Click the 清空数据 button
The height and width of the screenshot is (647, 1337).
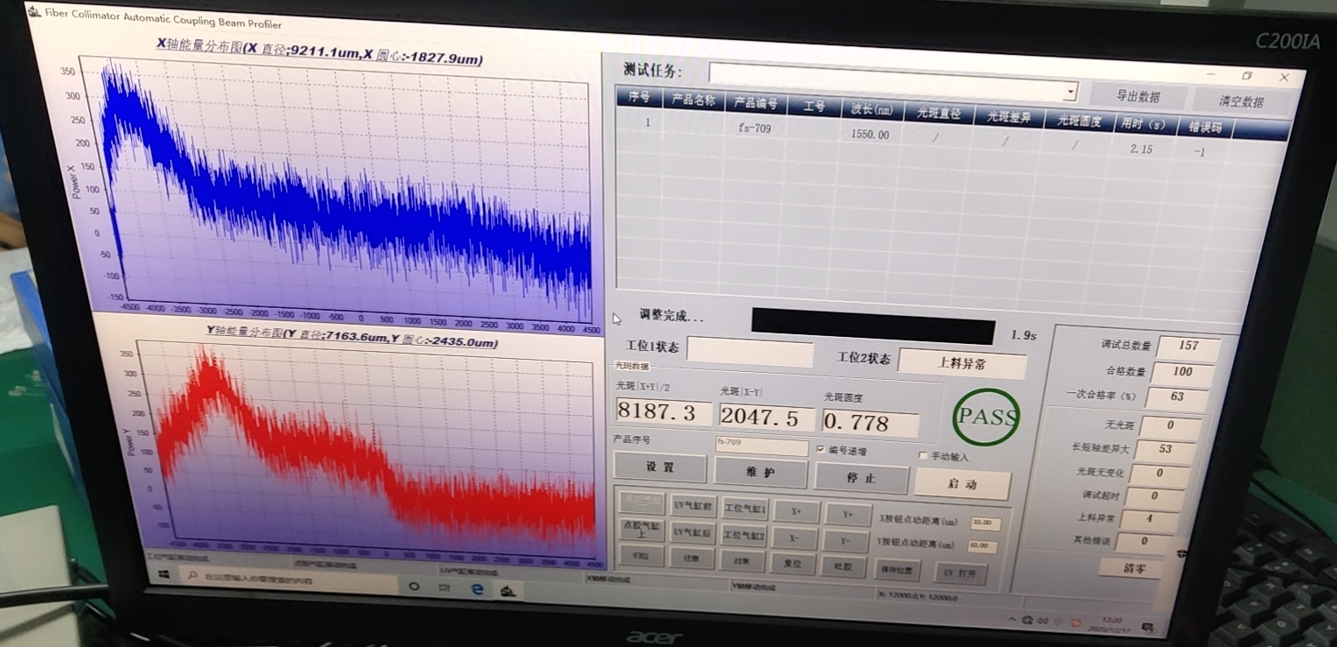[1241, 102]
